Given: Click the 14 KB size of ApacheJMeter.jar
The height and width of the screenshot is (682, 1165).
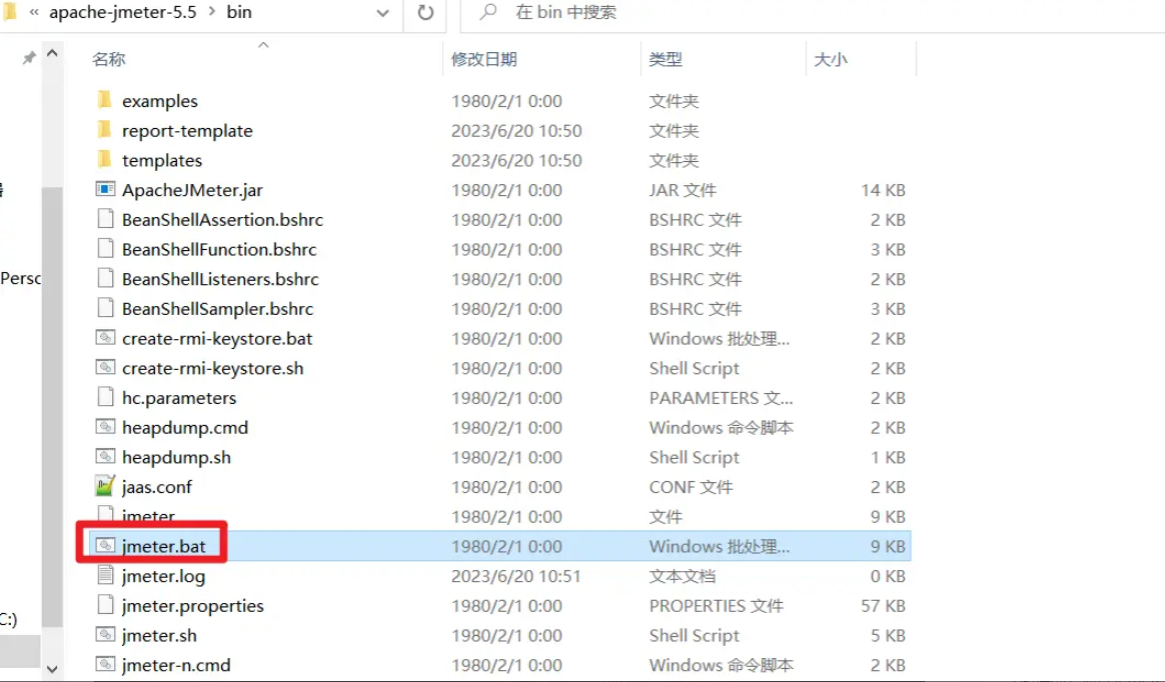Looking at the screenshot, I should click(883, 190).
